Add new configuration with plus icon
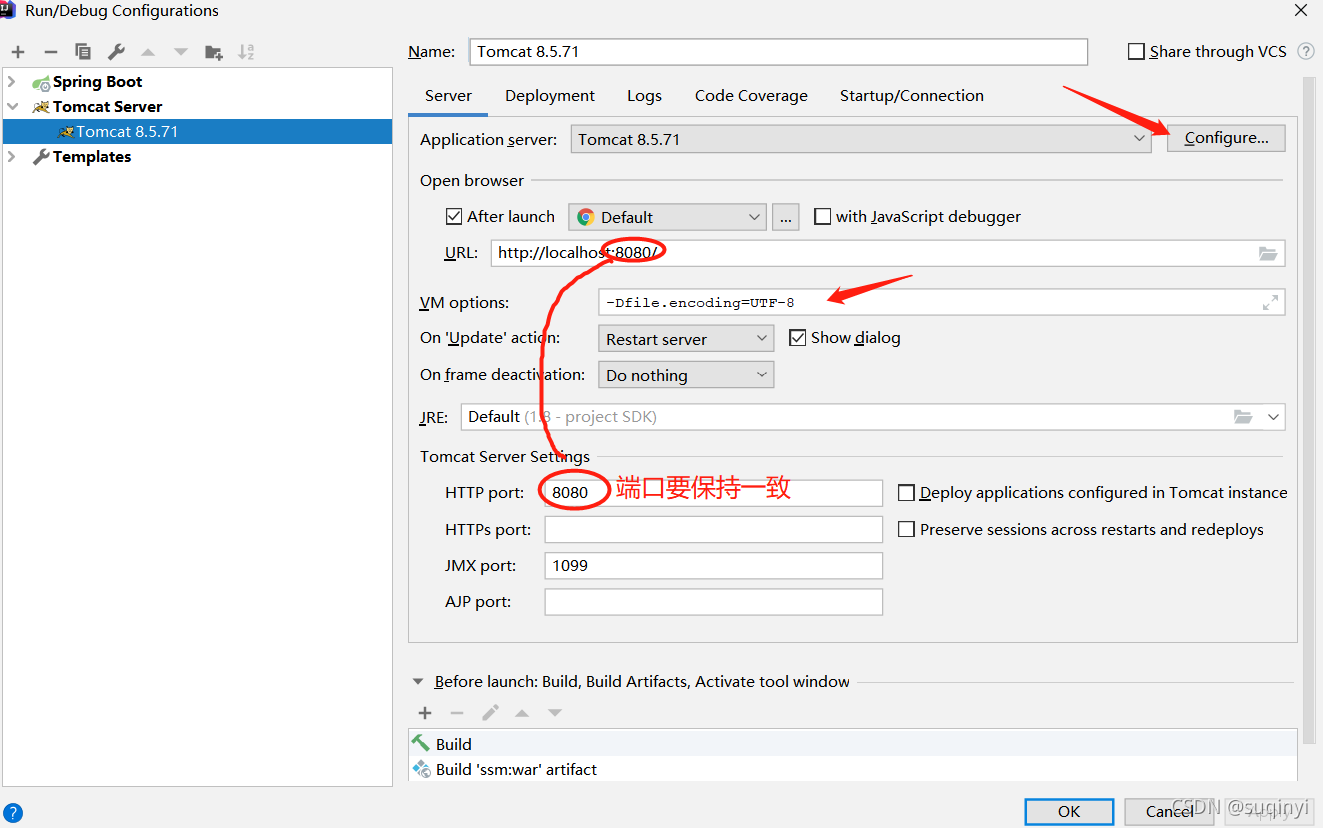The image size is (1323, 828). tap(18, 52)
